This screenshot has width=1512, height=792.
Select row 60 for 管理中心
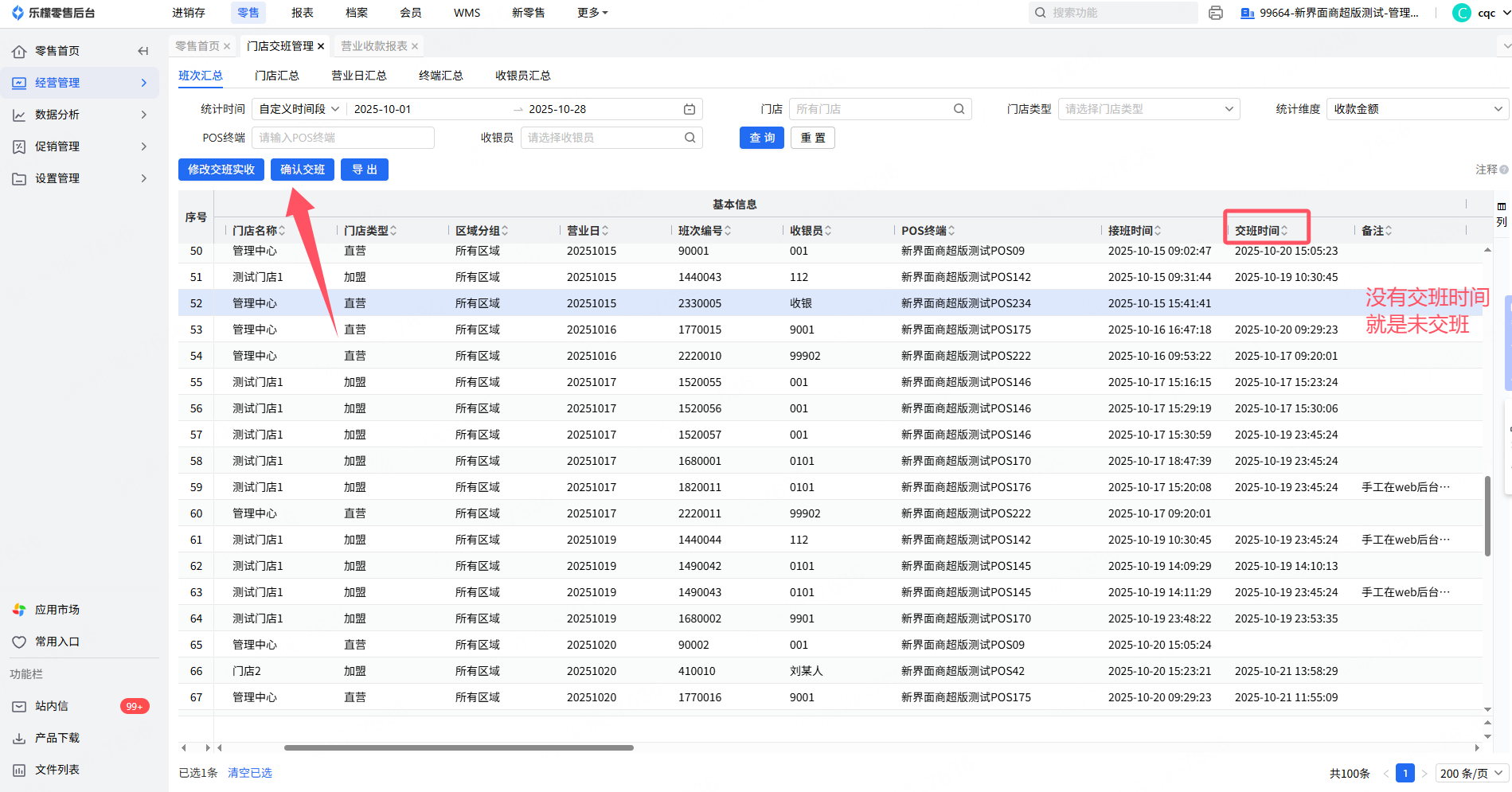click(255, 513)
